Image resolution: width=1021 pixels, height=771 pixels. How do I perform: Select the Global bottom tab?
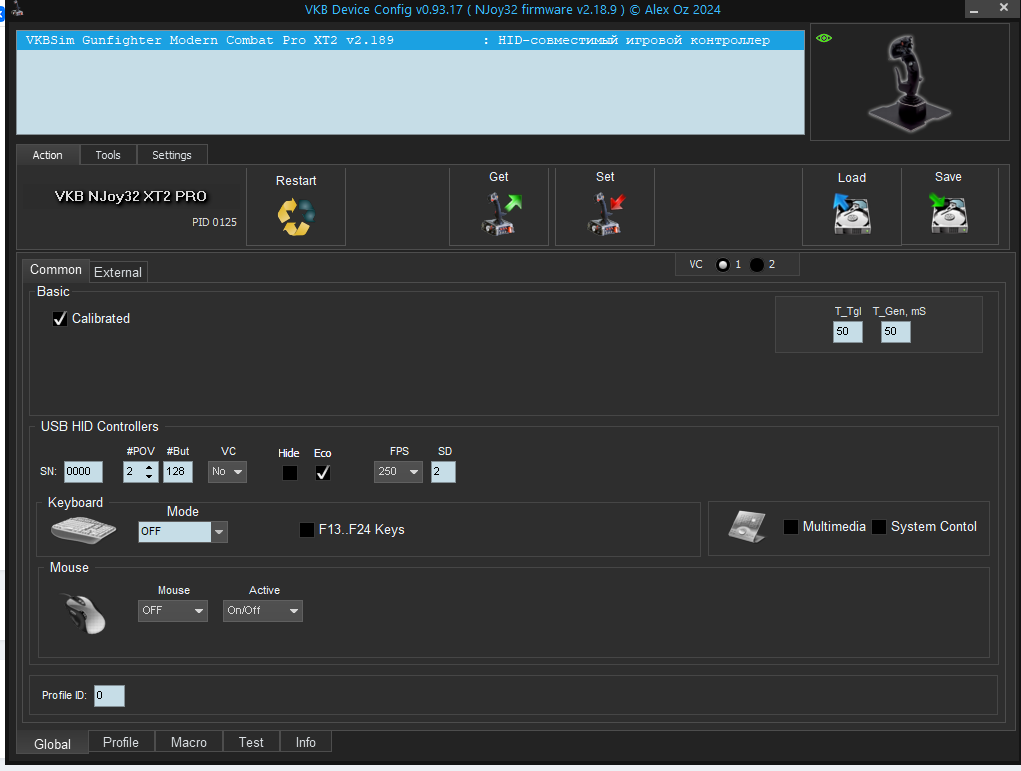52,744
